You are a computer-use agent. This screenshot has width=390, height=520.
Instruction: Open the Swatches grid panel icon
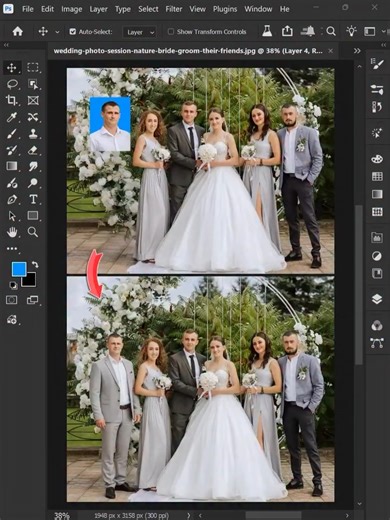[377, 176]
